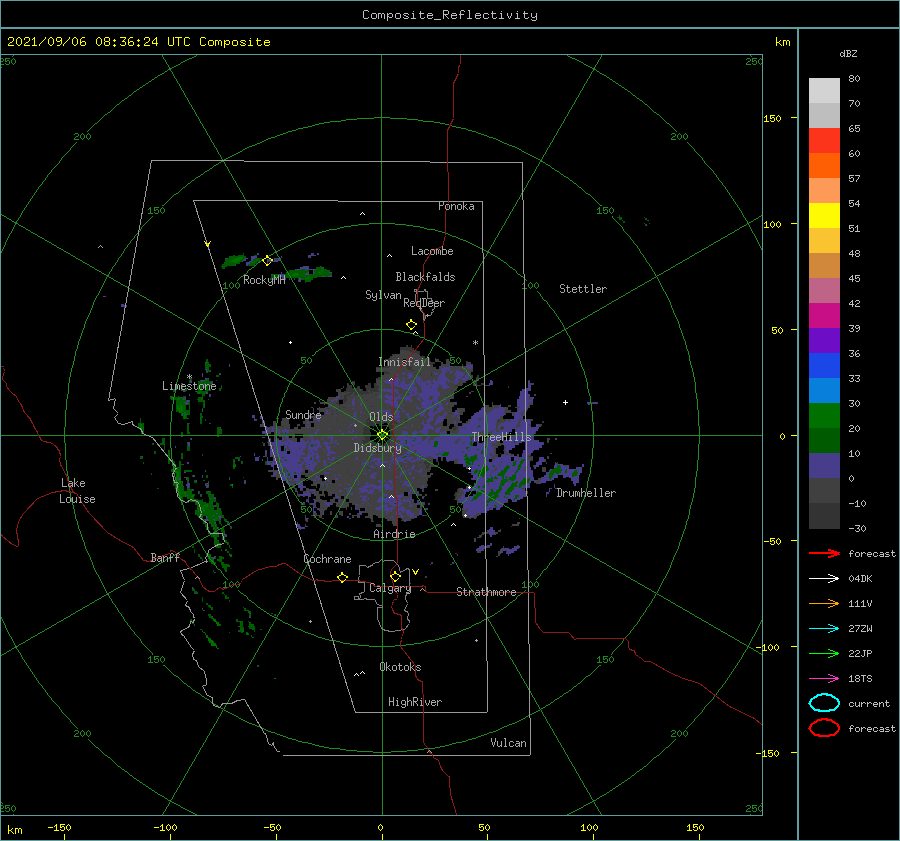
Task: Click the Blackfalds label on map
Action: [425, 277]
